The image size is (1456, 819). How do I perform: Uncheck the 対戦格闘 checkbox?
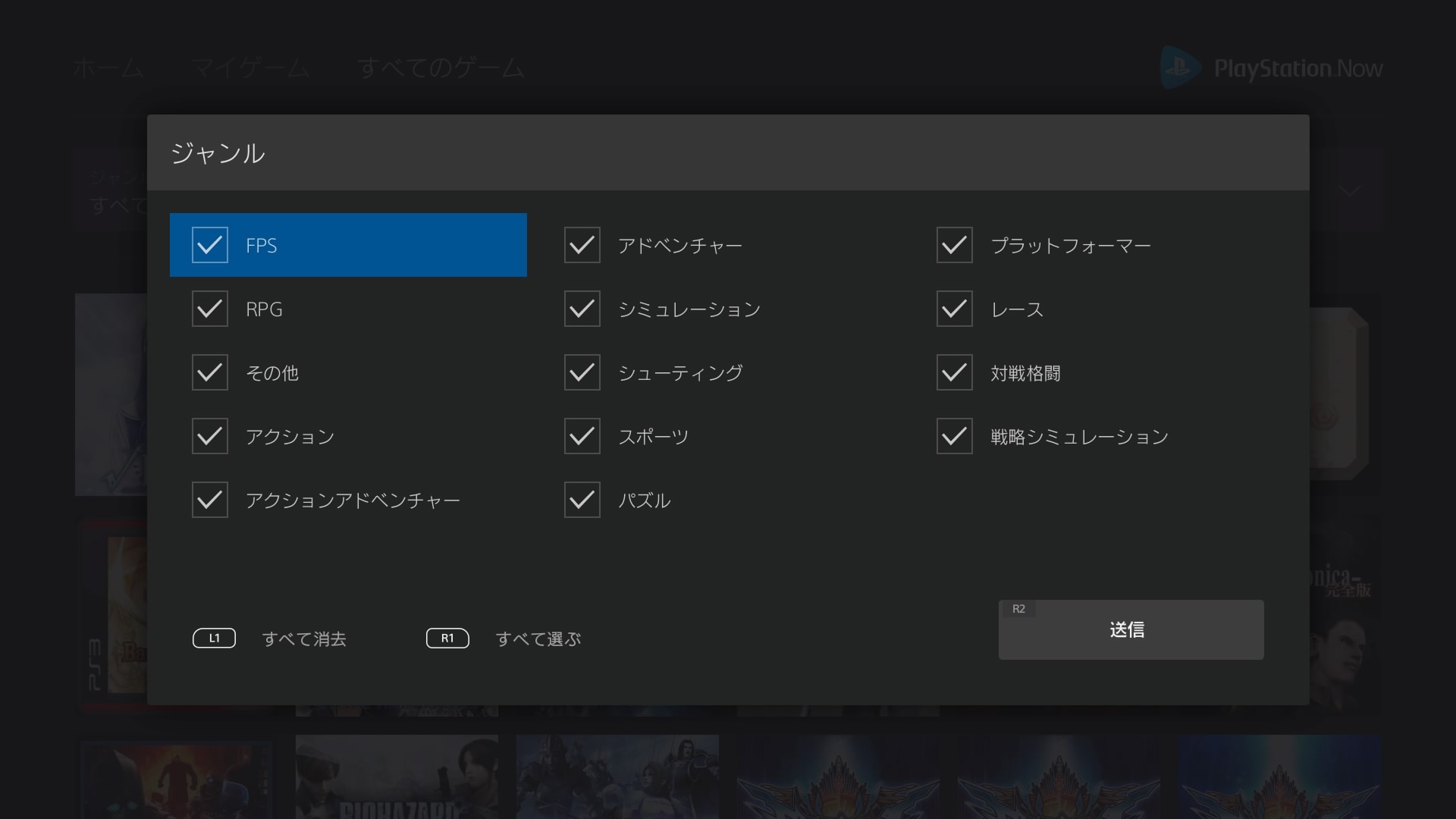pyautogui.click(x=954, y=372)
